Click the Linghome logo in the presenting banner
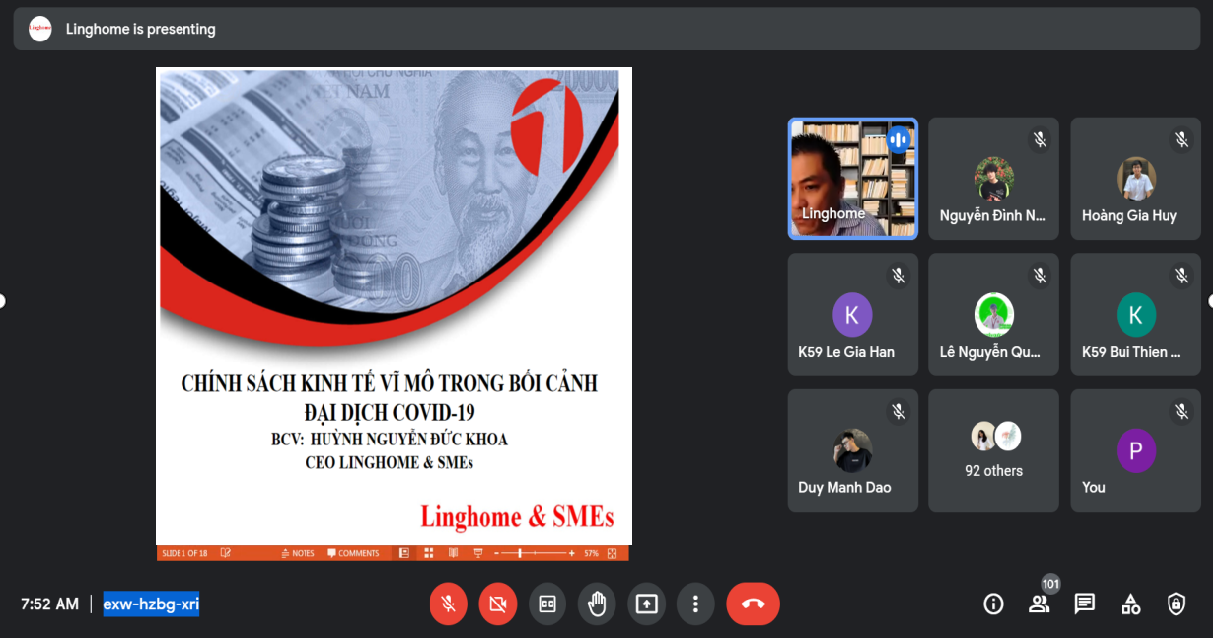 tap(40, 29)
